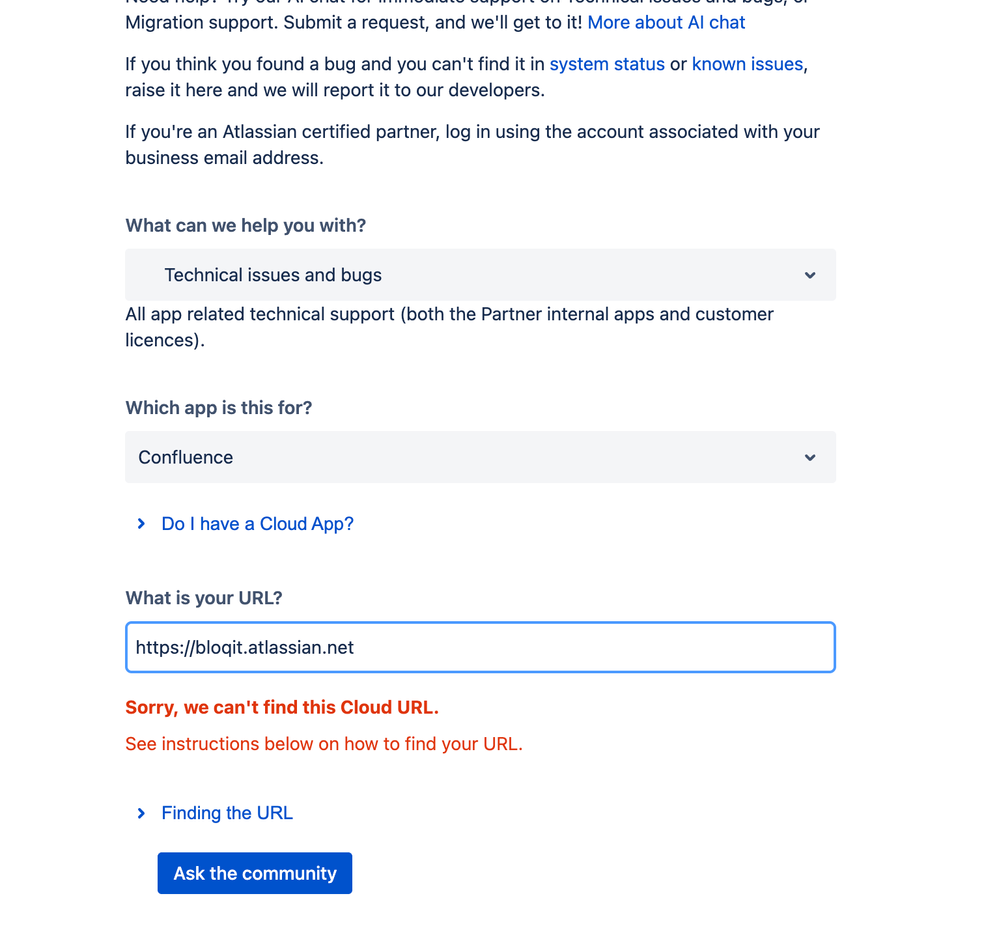Click the Atlassian certified partner paragraph
Screen dimensions: 999x948
tap(472, 145)
